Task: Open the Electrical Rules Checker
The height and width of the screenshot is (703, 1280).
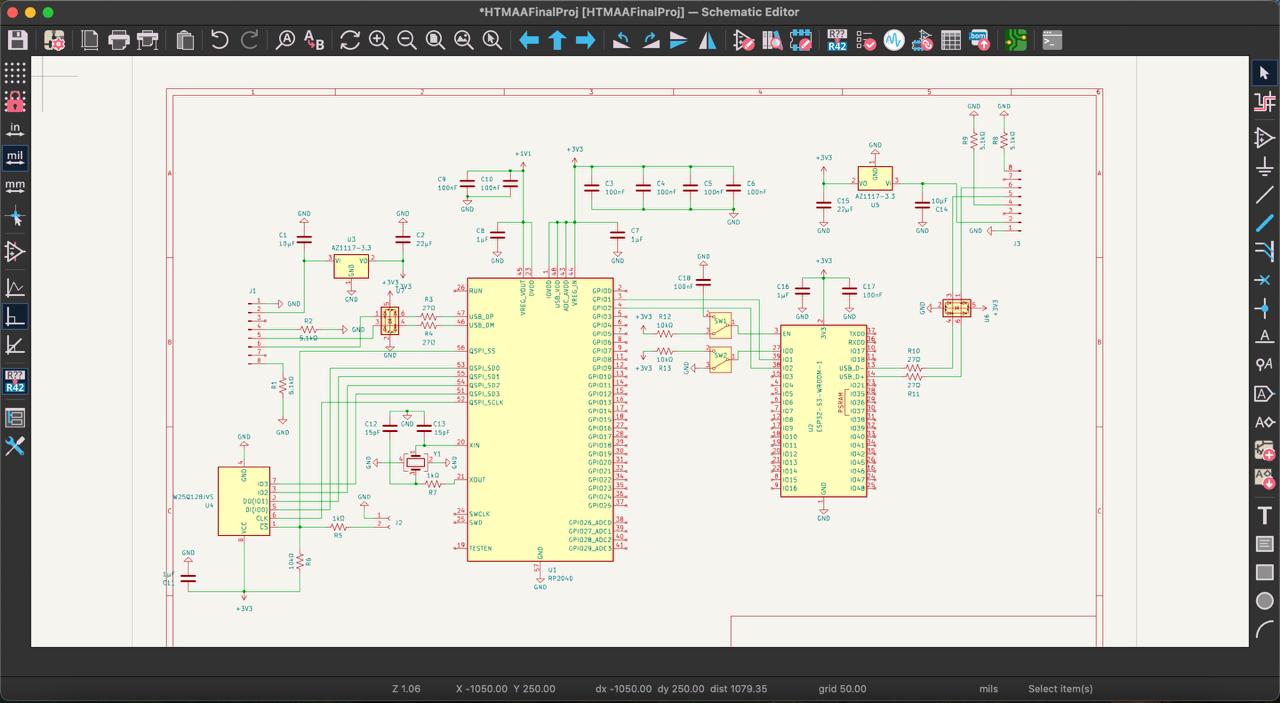Action: coord(866,40)
